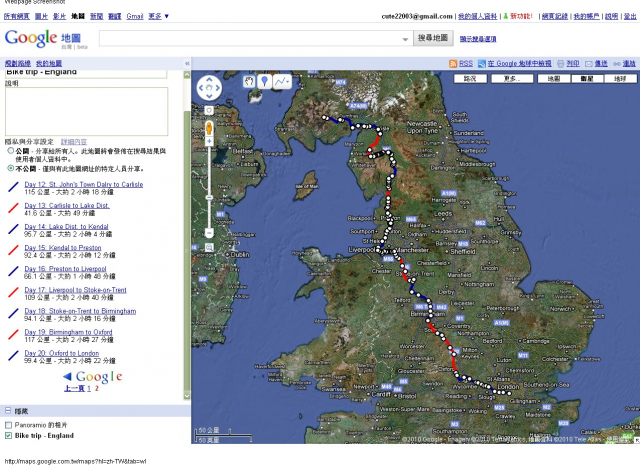640x465 pixels.
Task: Click the Street View pegman icon
Action: coord(209,128)
